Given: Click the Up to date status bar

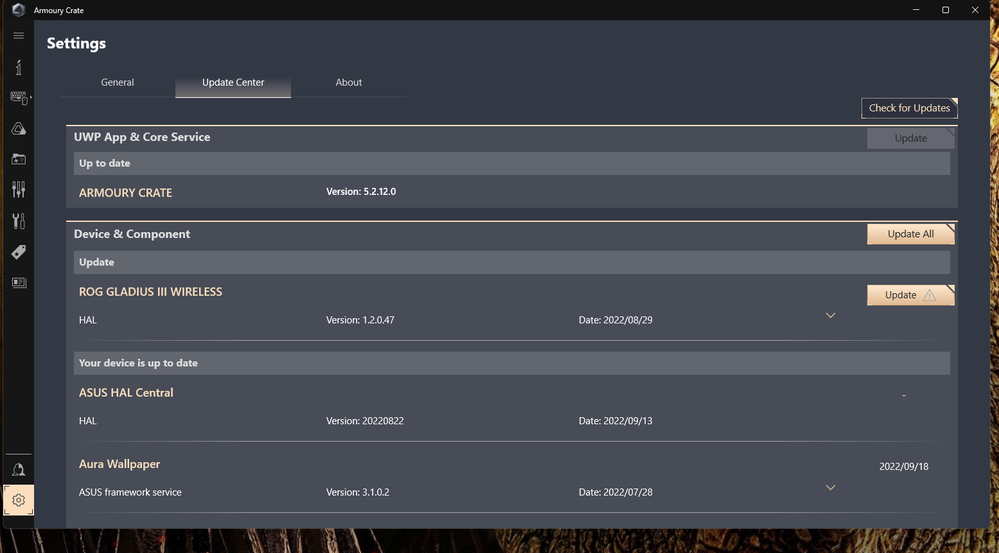Looking at the screenshot, I should click(512, 163).
